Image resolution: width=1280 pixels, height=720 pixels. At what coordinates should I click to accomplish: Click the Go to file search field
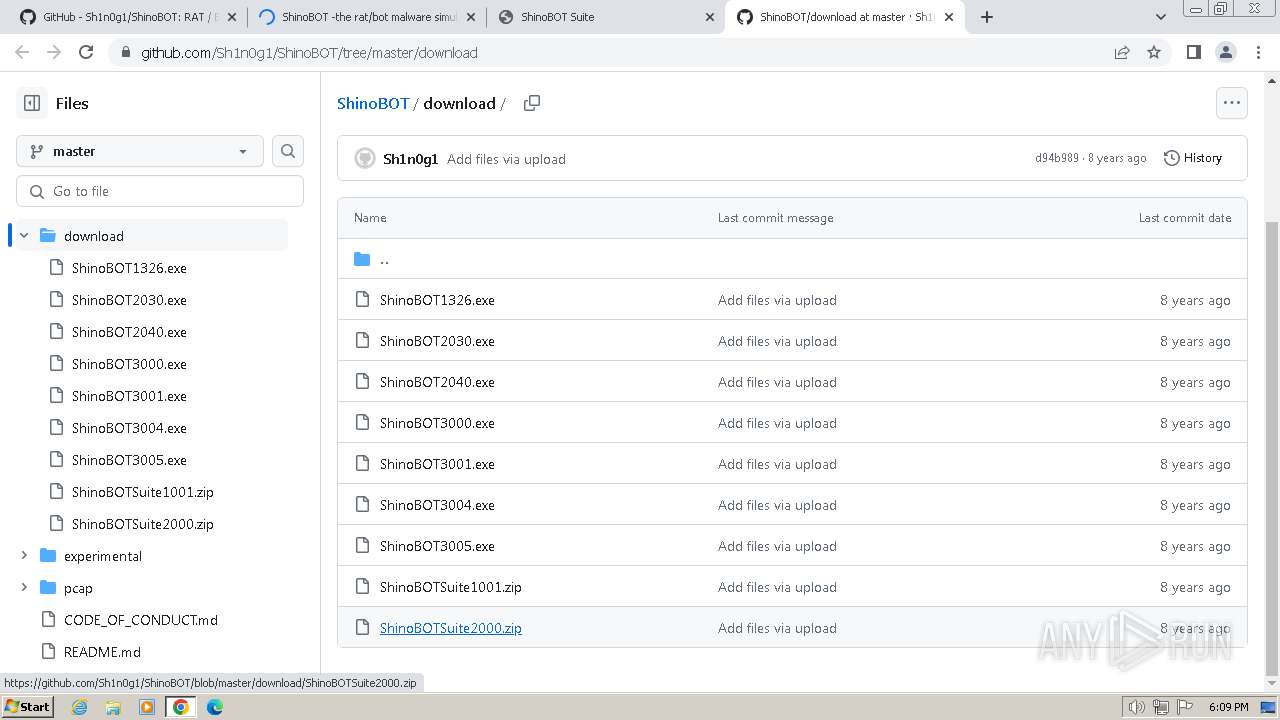tap(160, 191)
